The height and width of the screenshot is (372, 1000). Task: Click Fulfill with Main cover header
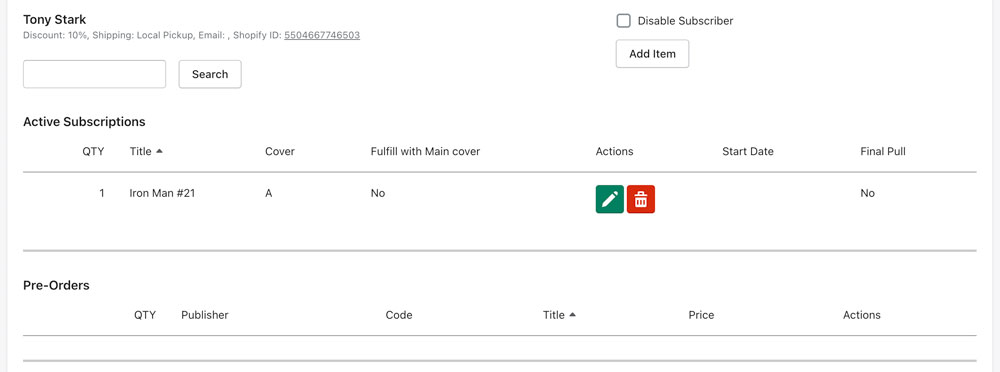[x=425, y=151]
